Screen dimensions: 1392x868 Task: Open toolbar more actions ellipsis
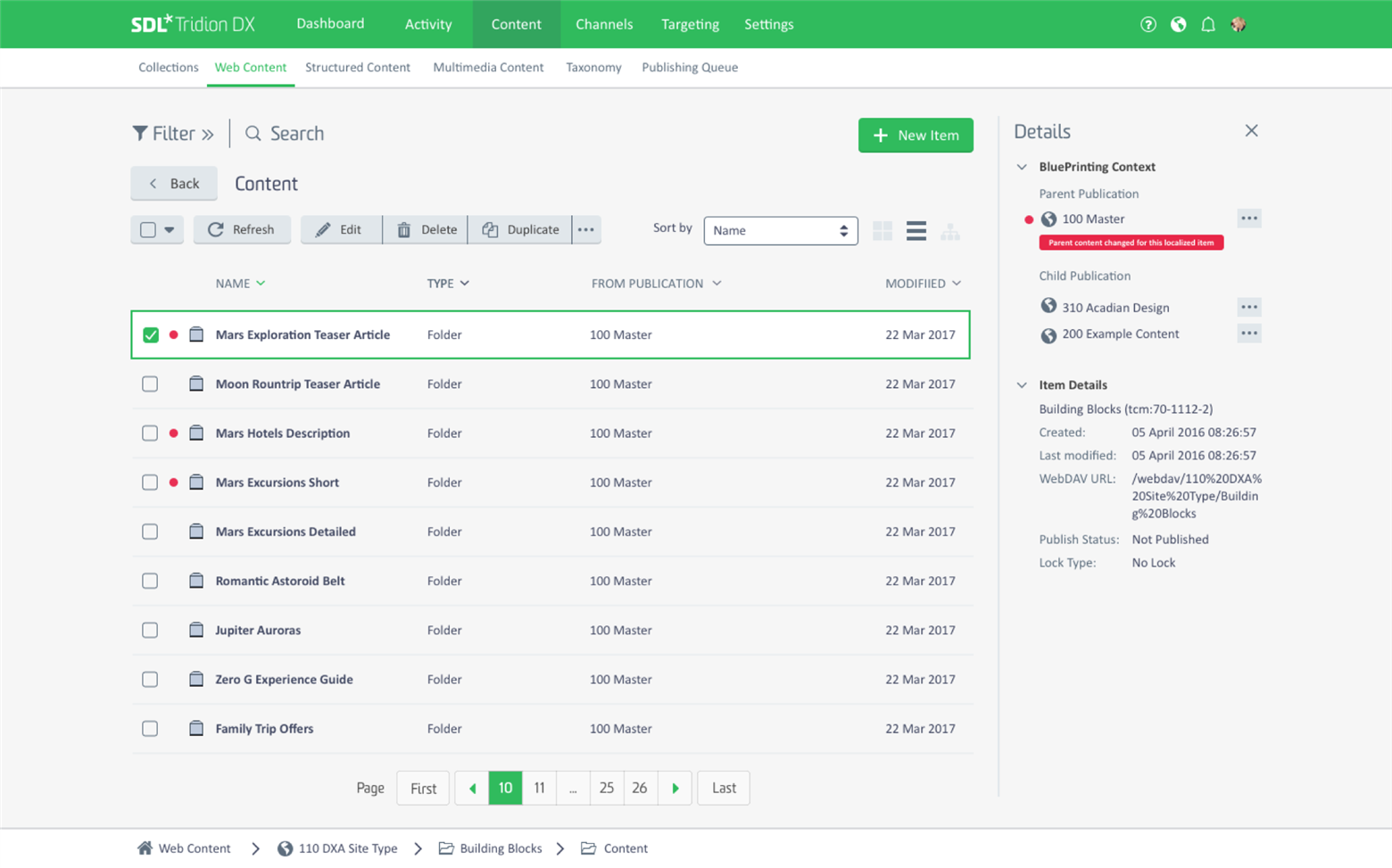586,229
